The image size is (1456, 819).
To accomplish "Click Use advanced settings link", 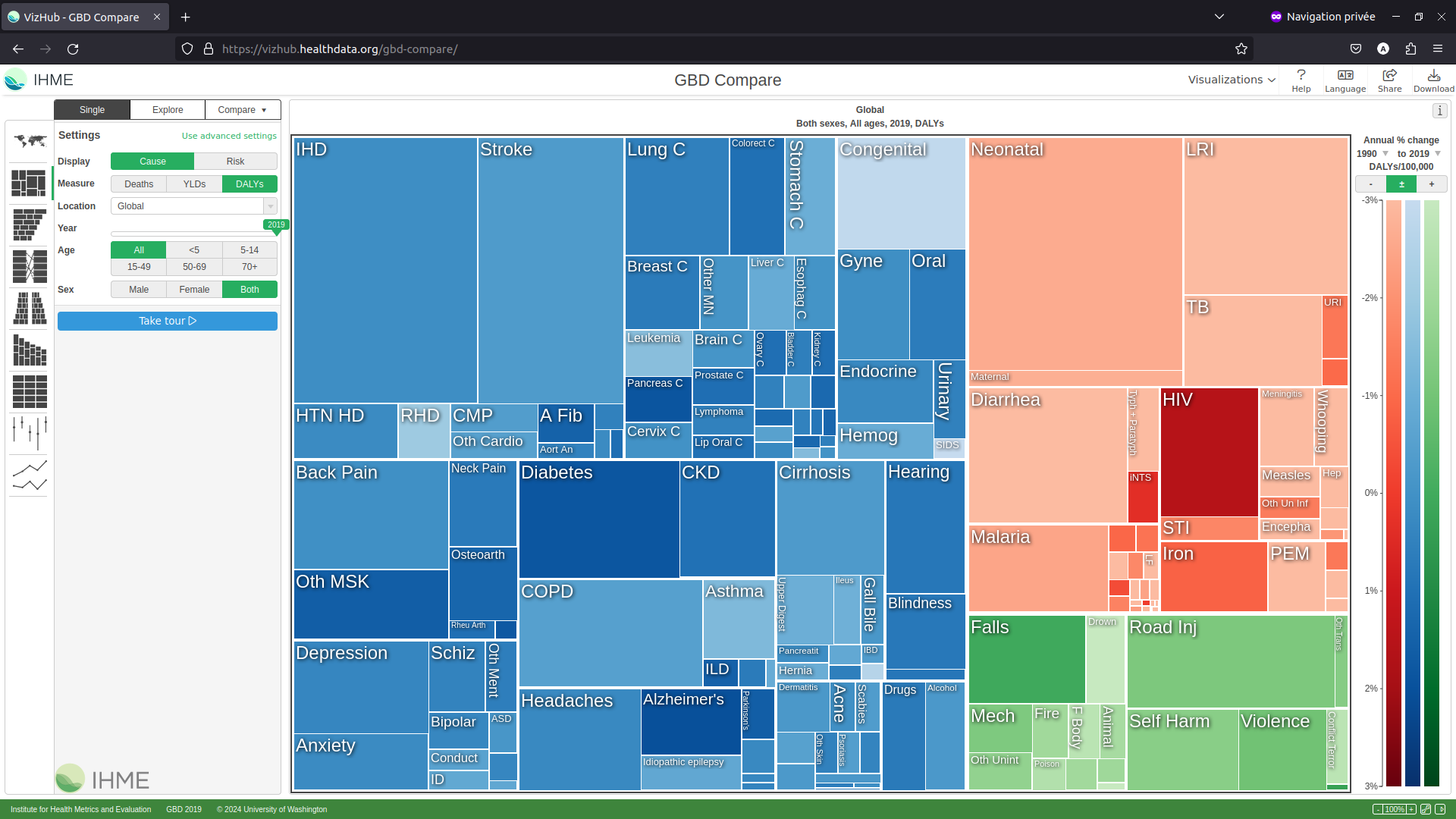I will [229, 136].
